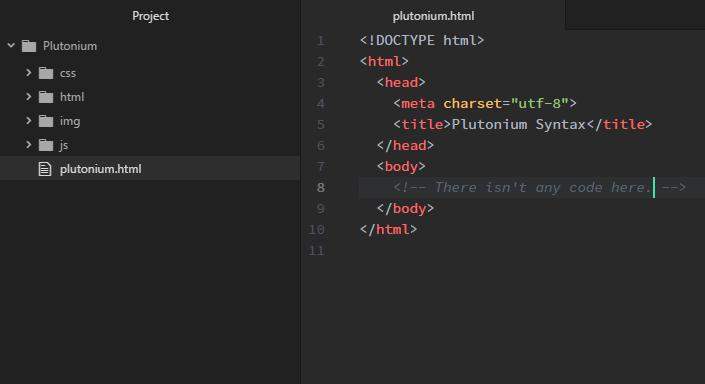
Task: Click the opening html tag
Action: tap(384, 62)
